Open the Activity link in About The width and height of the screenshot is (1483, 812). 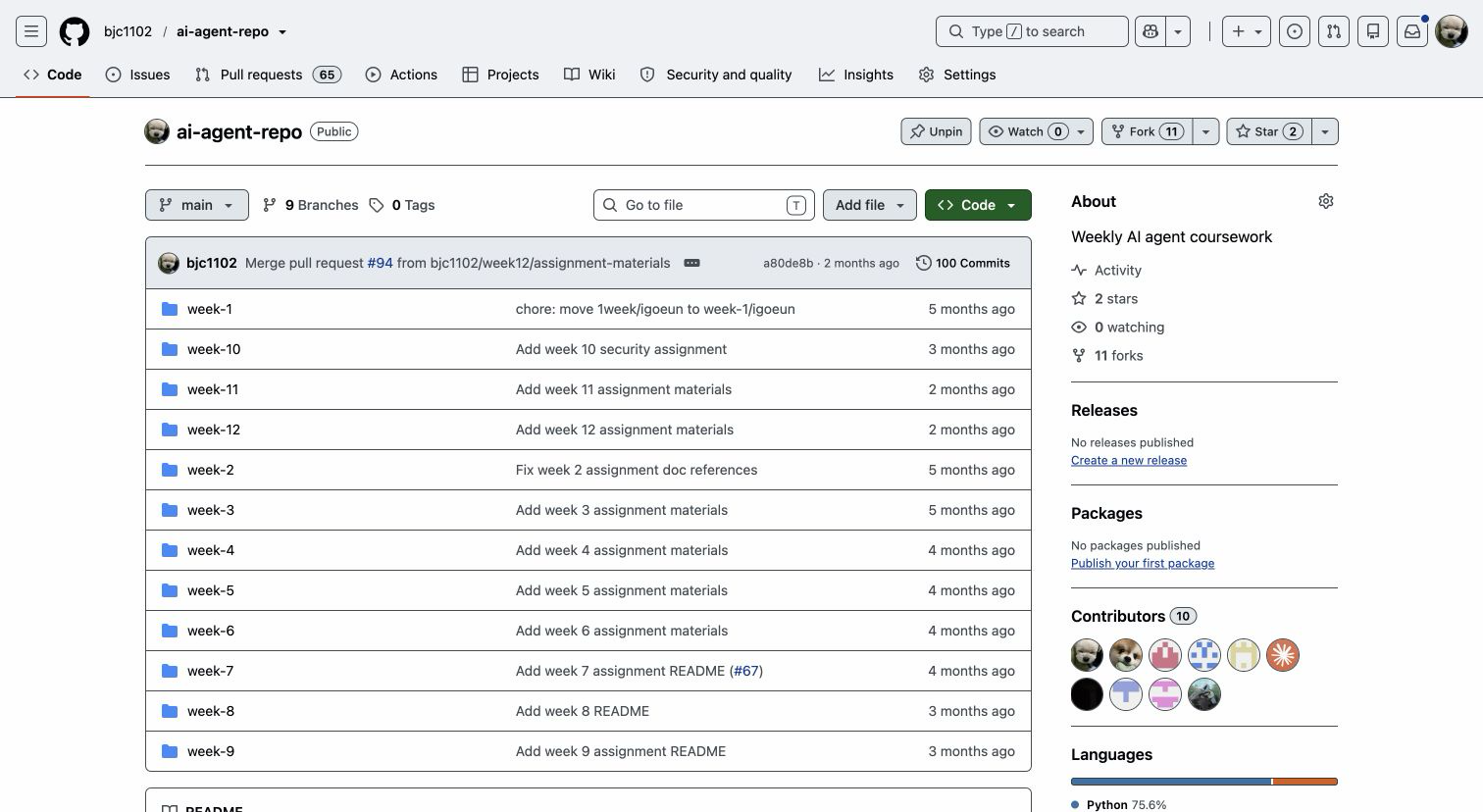[1106, 270]
